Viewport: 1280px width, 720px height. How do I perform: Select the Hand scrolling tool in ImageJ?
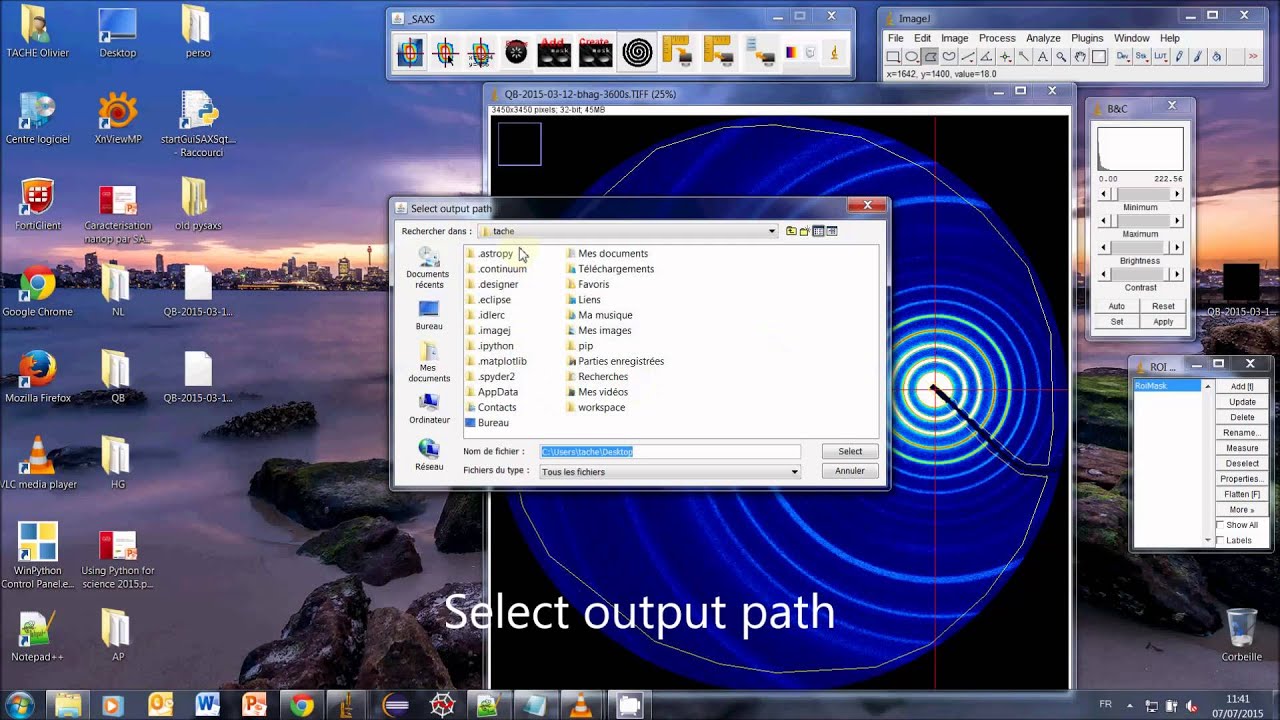1080,56
